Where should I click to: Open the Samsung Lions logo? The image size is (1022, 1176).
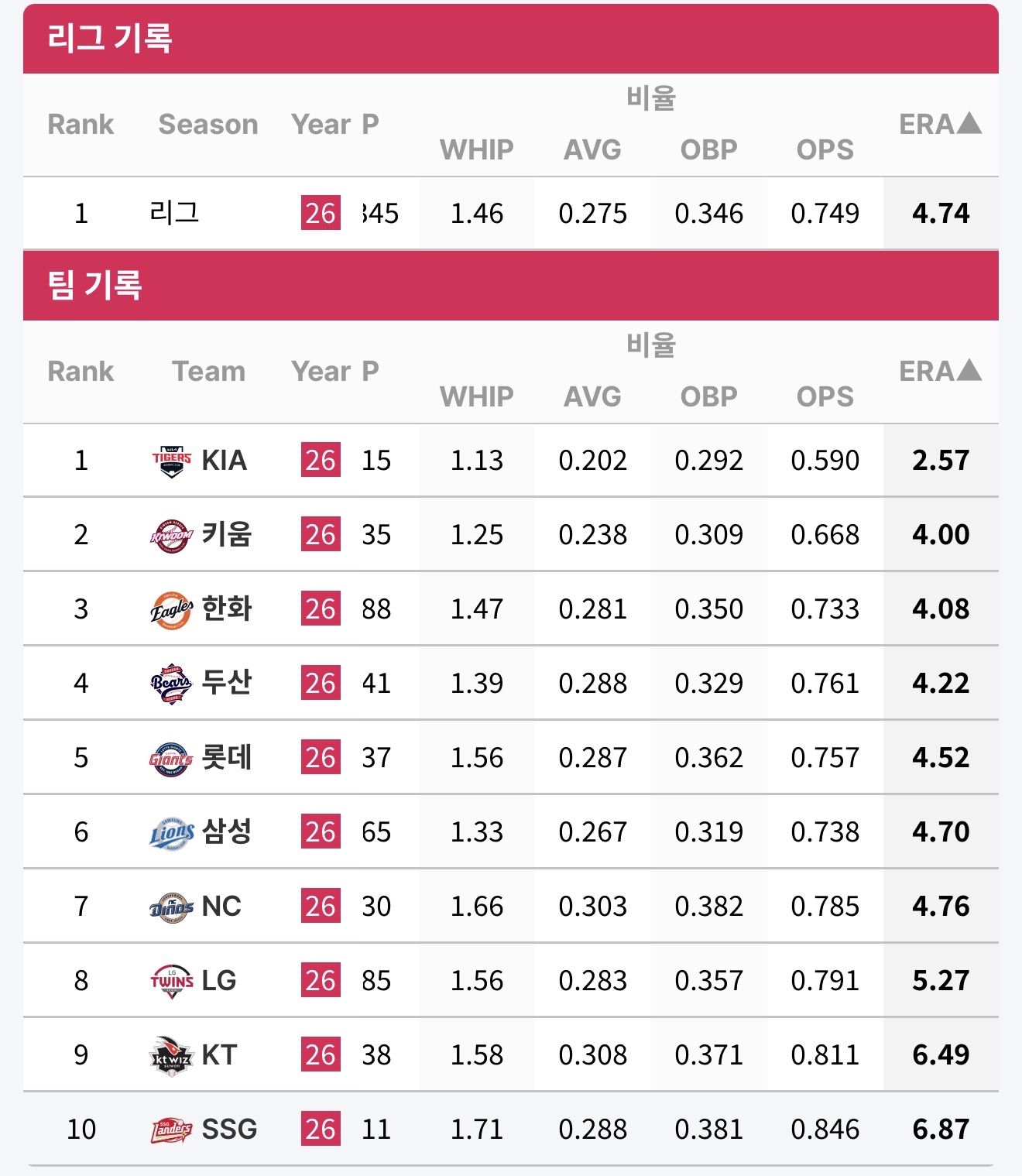172,832
